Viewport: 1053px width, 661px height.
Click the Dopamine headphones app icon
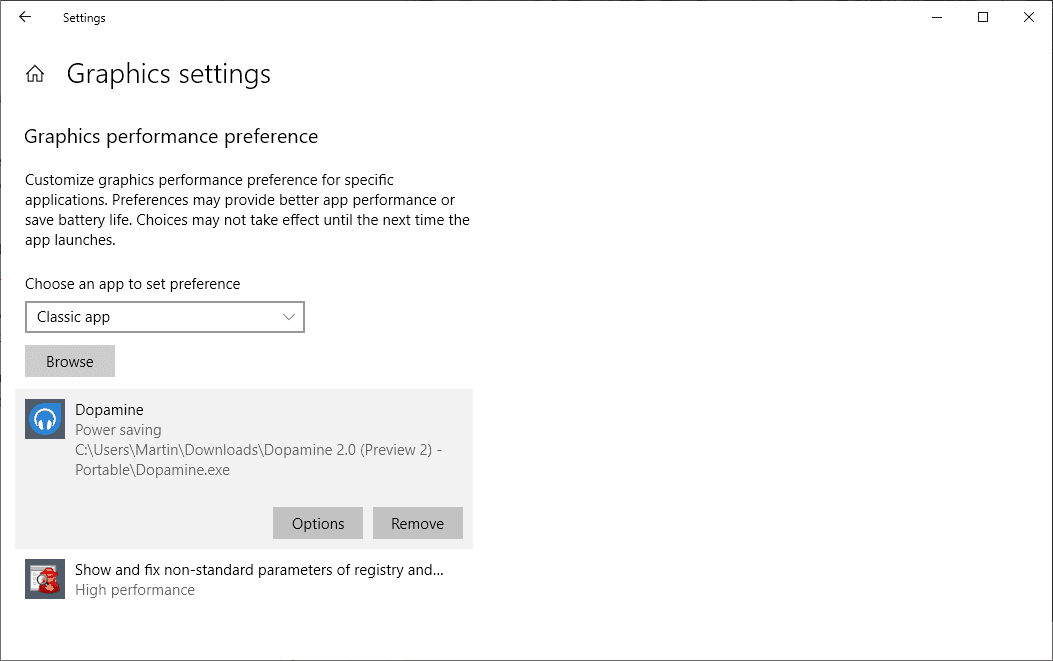[45, 419]
